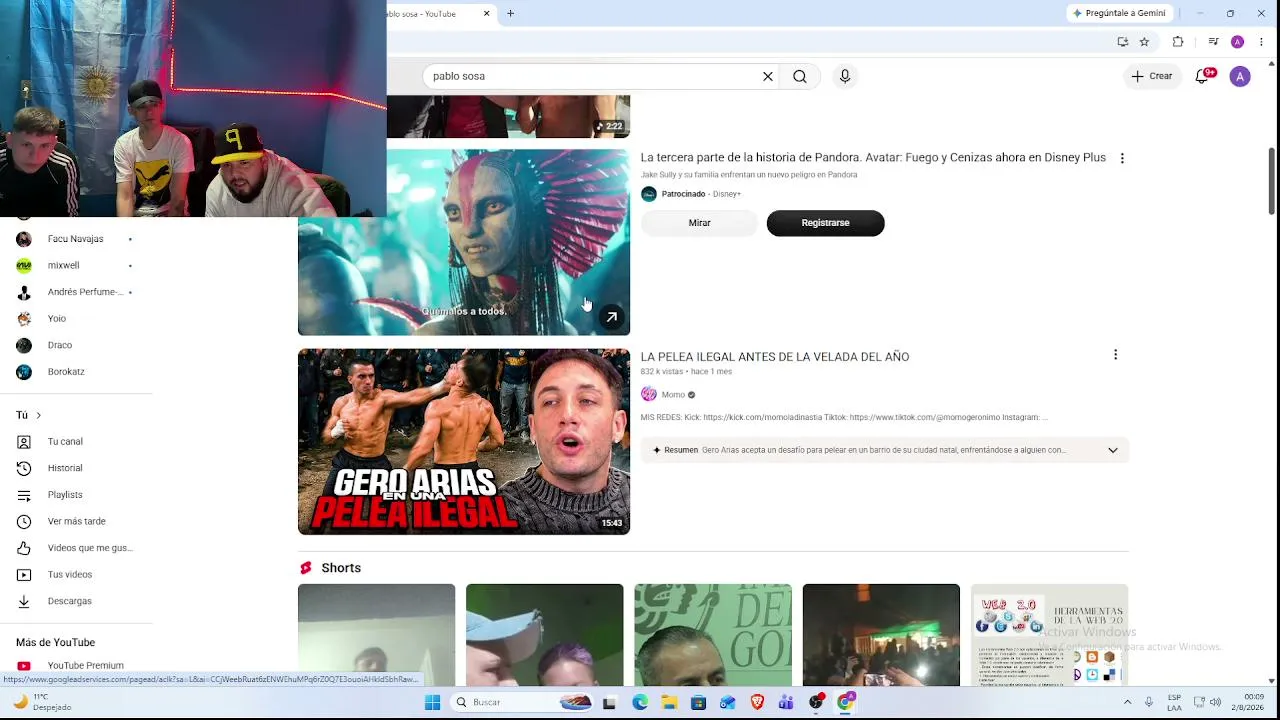1280x720 pixels.
Task: Install app icon in the address bar
Action: click(1123, 42)
